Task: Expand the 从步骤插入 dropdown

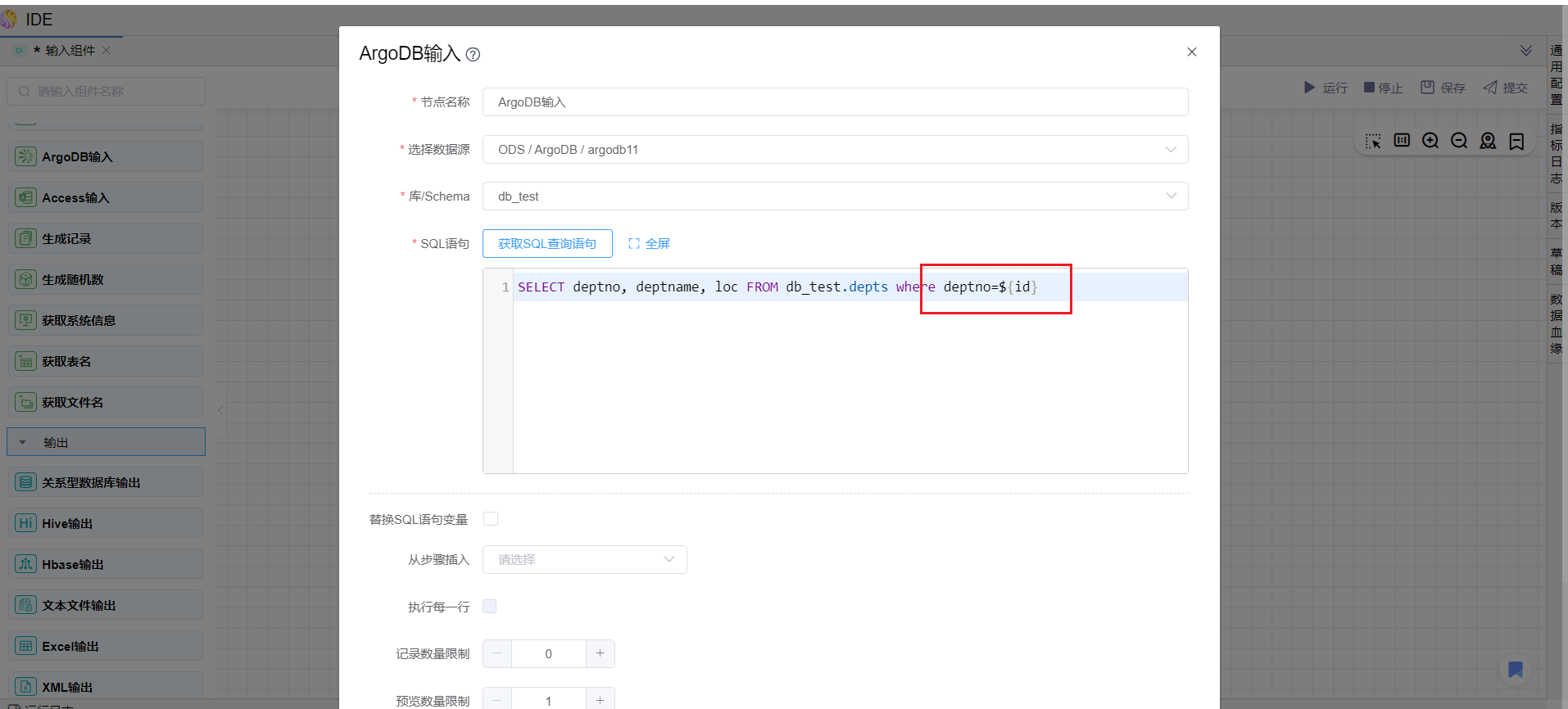Action: coord(584,560)
